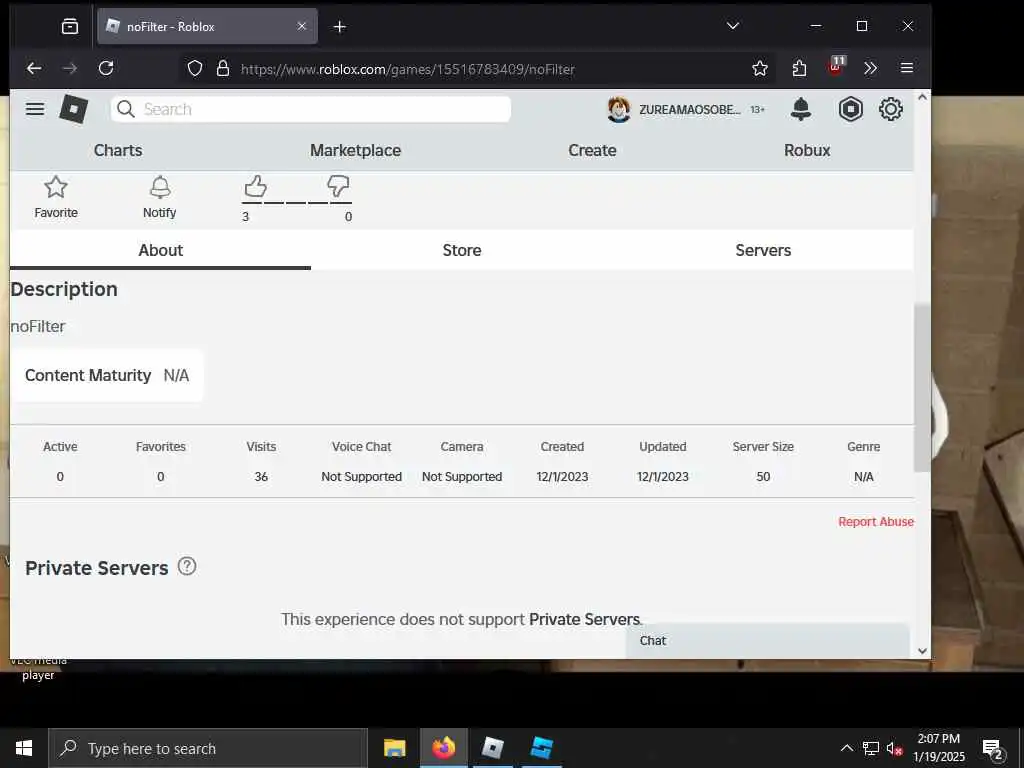This screenshot has width=1024, height=768.
Task: Click the search magnifier icon on Roblox
Action: point(126,109)
